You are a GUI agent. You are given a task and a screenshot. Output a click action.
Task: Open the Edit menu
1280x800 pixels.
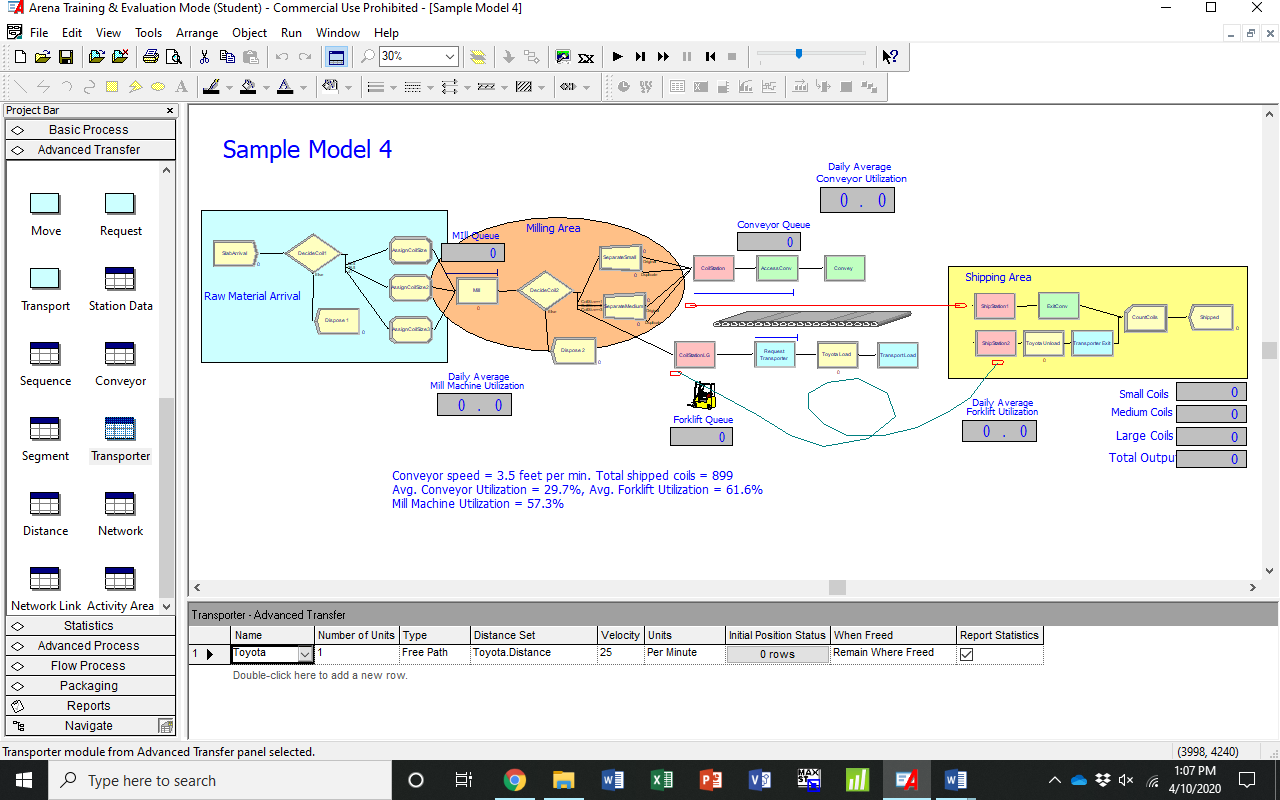pyautogui.click(x=72, y=33)
